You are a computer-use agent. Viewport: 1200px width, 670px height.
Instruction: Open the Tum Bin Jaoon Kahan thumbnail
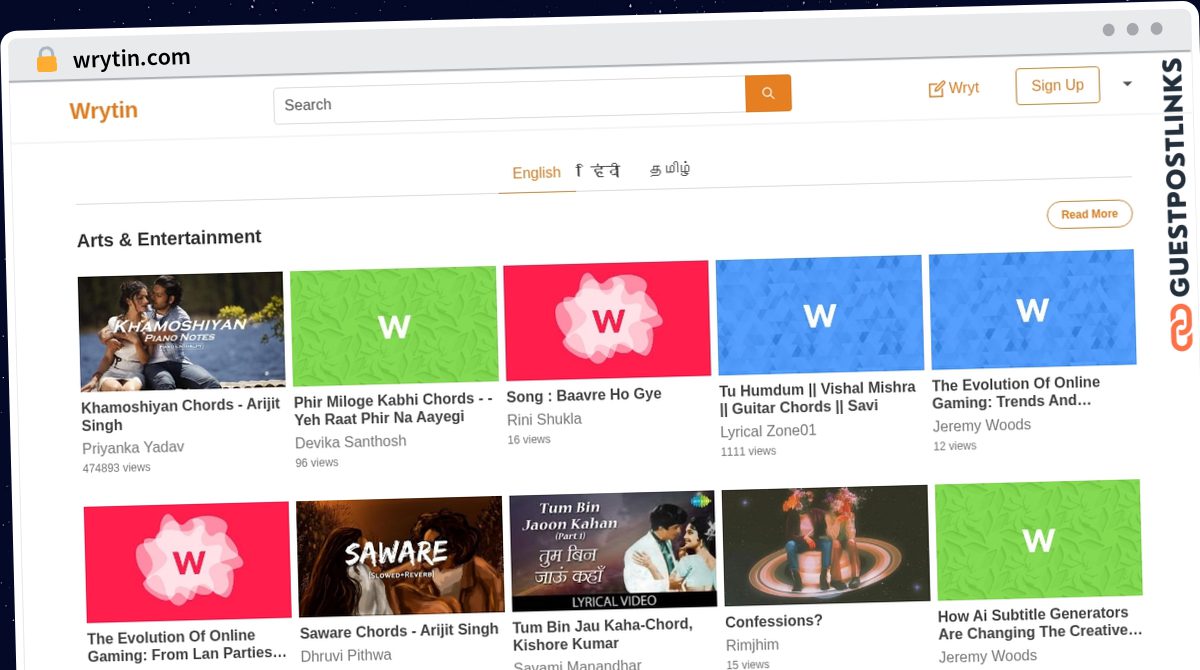[613, 550]
